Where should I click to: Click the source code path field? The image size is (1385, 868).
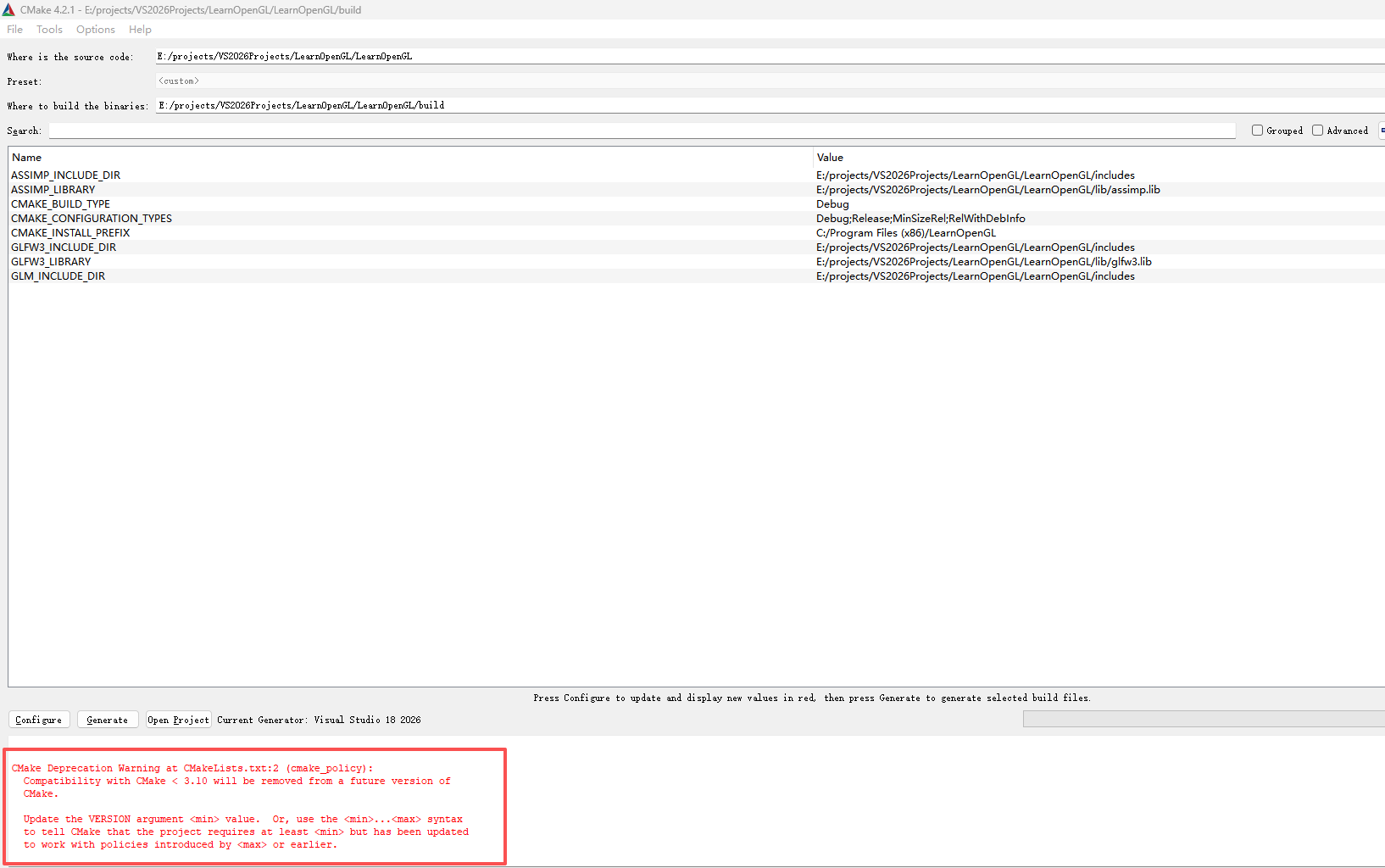[770, 56]
